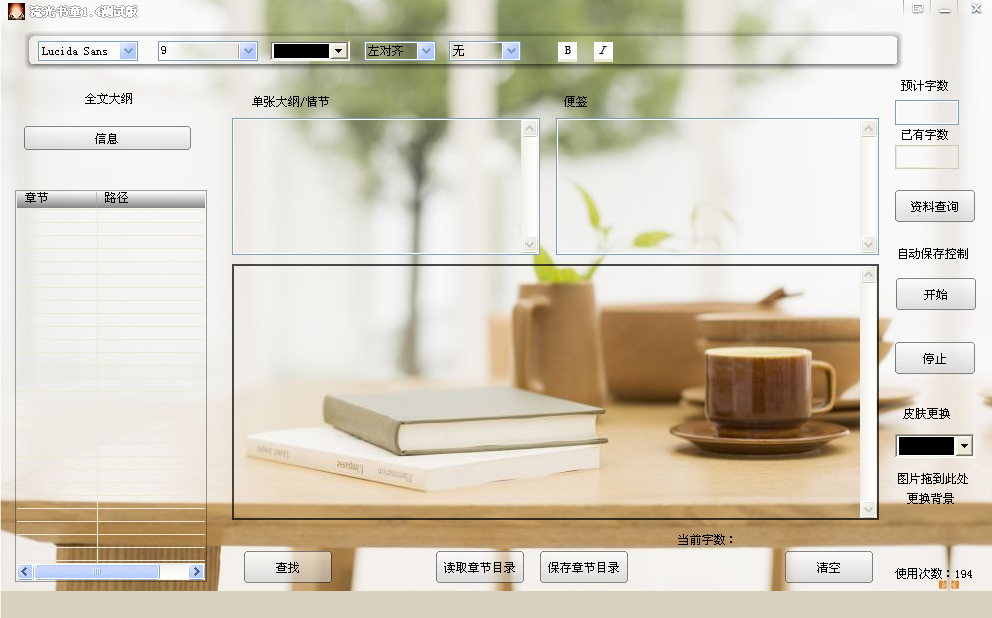This screenshot has height=618, width=992.
Task: Click the main editor's scroll-up arrow
Action: (869, 275)
